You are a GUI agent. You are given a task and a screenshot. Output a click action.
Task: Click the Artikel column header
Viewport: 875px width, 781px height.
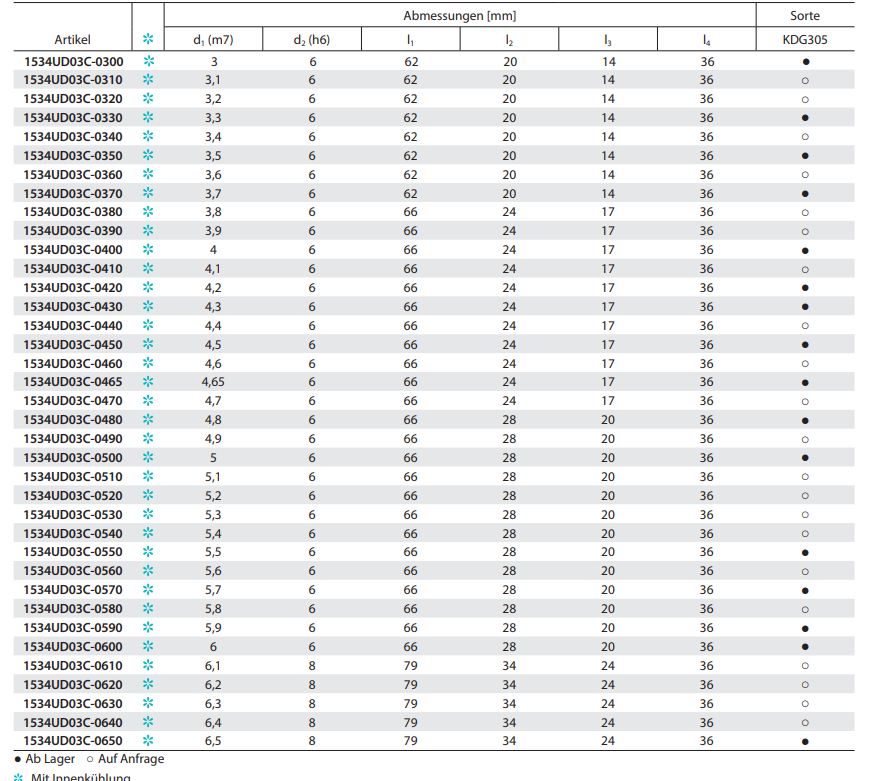click(x=73, y=40)
